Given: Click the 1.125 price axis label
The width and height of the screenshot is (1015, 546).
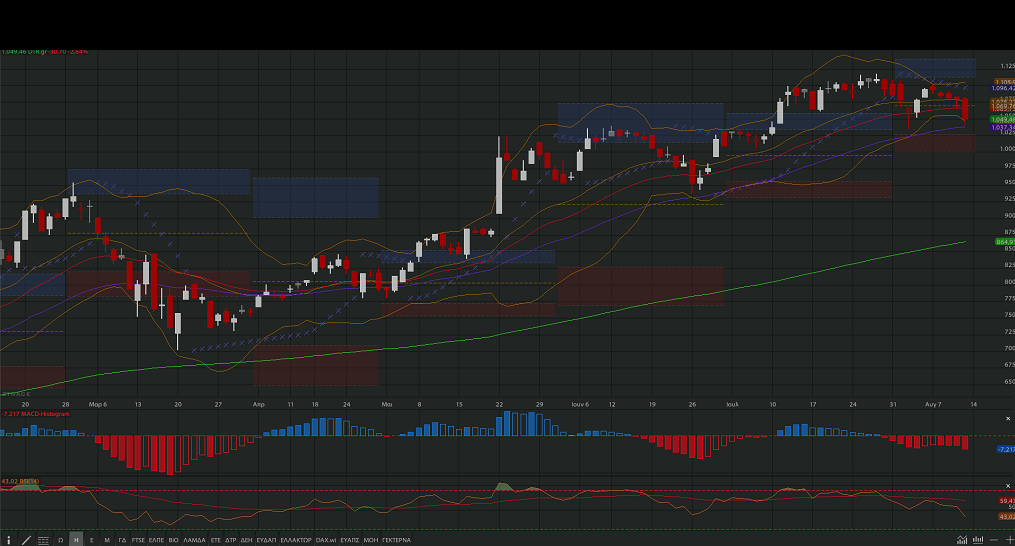Looking at the screenshot, I should (x=1007, y=66).
